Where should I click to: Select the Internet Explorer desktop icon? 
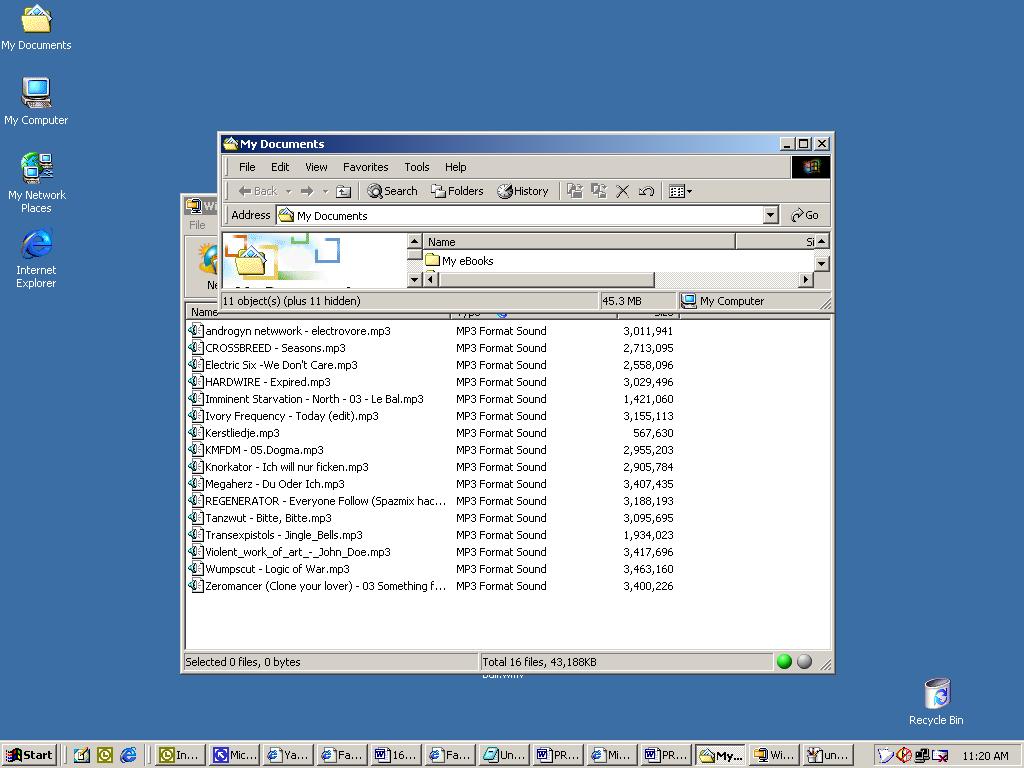(x=36, y=246)
